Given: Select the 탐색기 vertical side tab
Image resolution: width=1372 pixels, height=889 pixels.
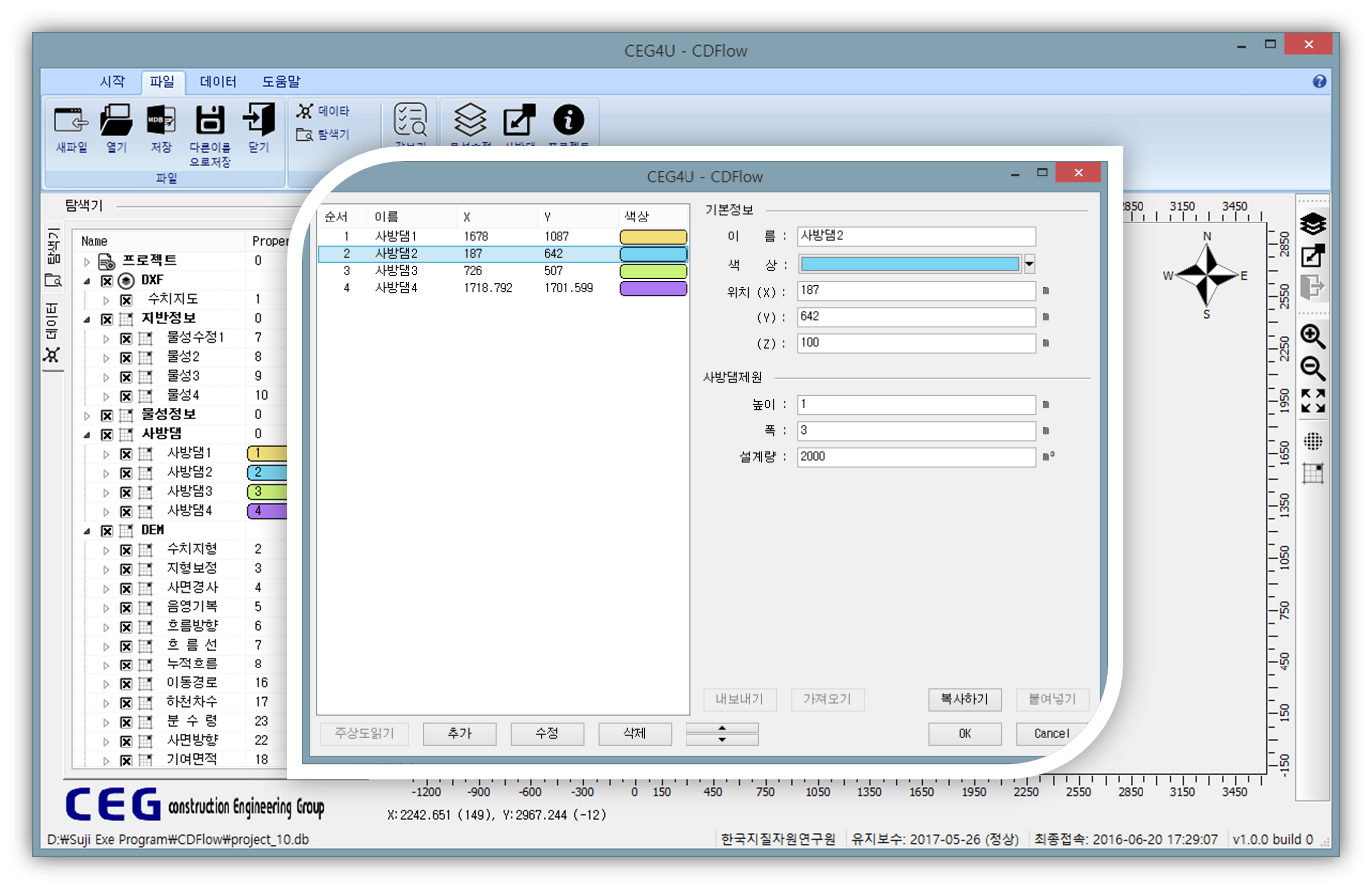Looking at the screenshot, I should coord(53,257).
